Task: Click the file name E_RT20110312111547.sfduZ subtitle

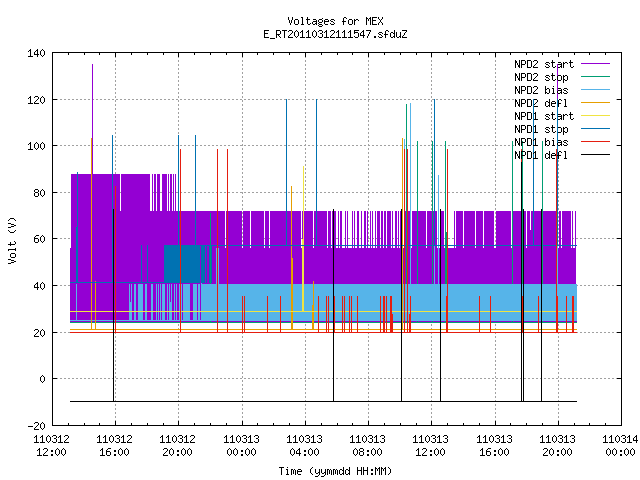Action: [x=335, y=34]
